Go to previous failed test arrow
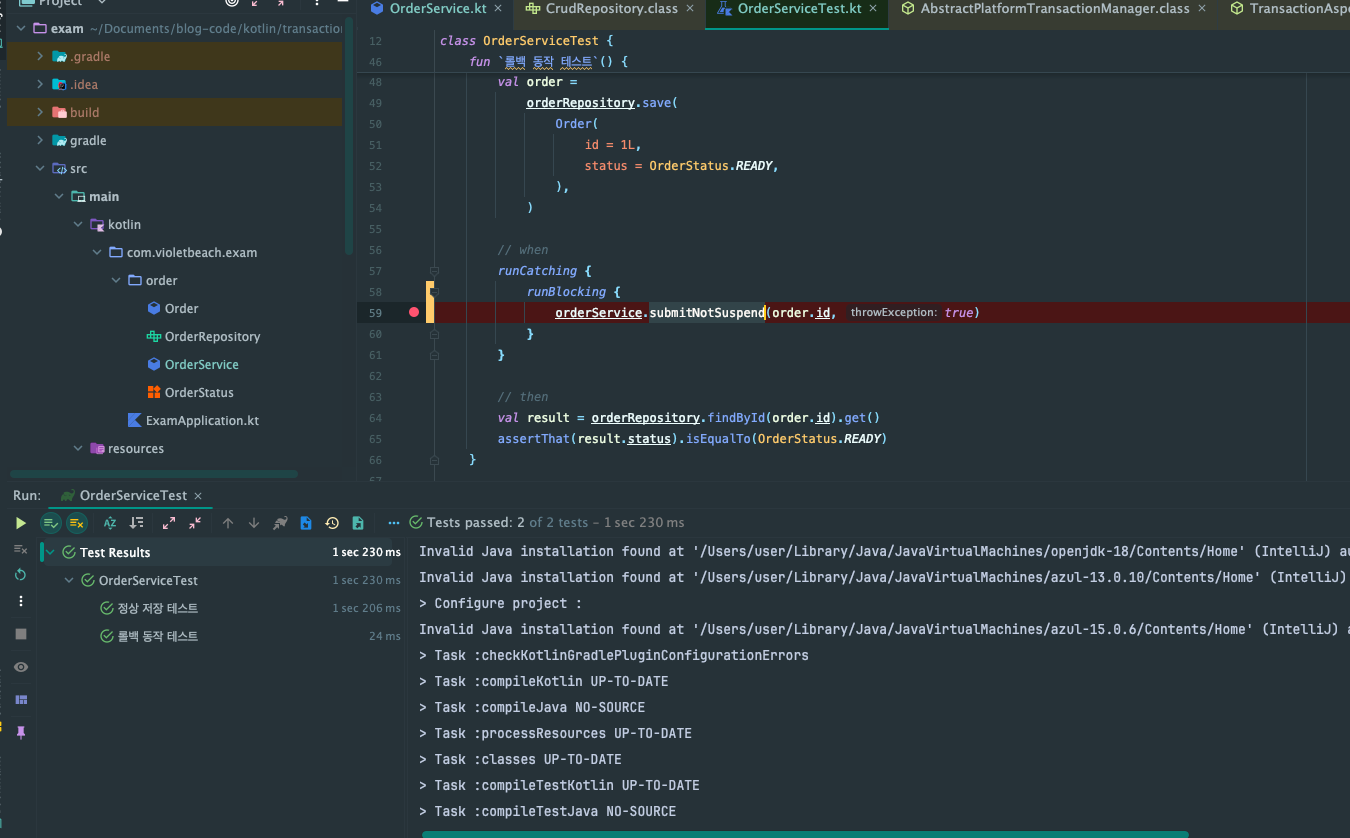 pos(228,523)
